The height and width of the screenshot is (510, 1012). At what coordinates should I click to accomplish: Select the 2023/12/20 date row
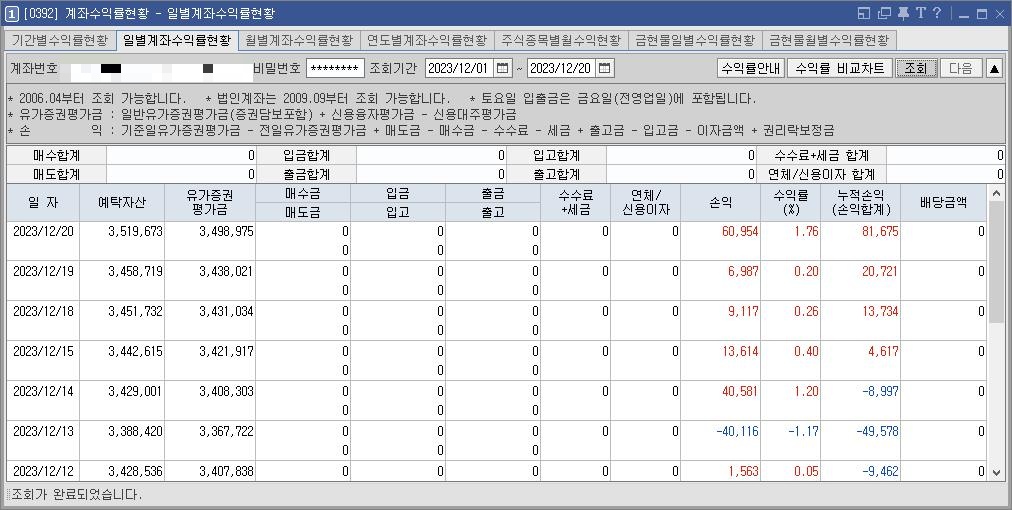[x=497, y=241]
